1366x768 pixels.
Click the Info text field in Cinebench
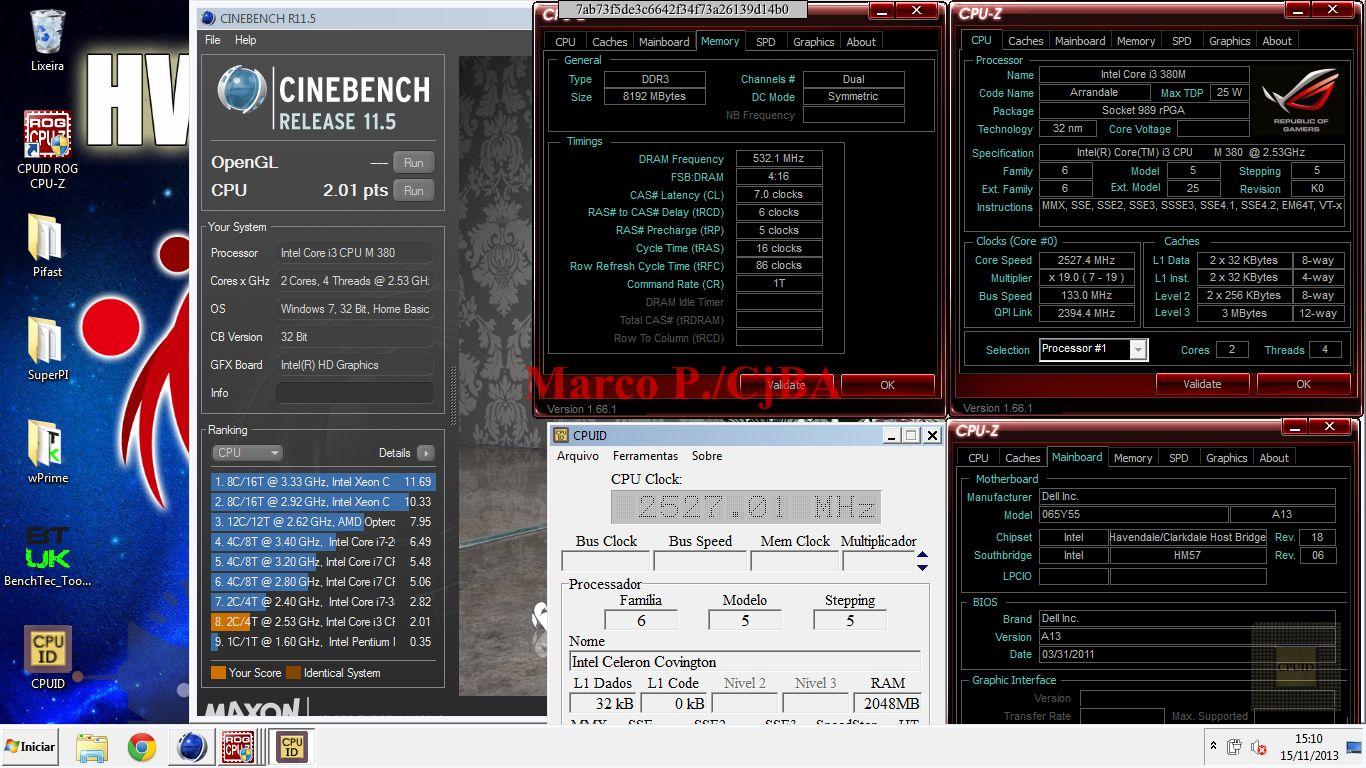pyautogui.click(x=354, y=393)
